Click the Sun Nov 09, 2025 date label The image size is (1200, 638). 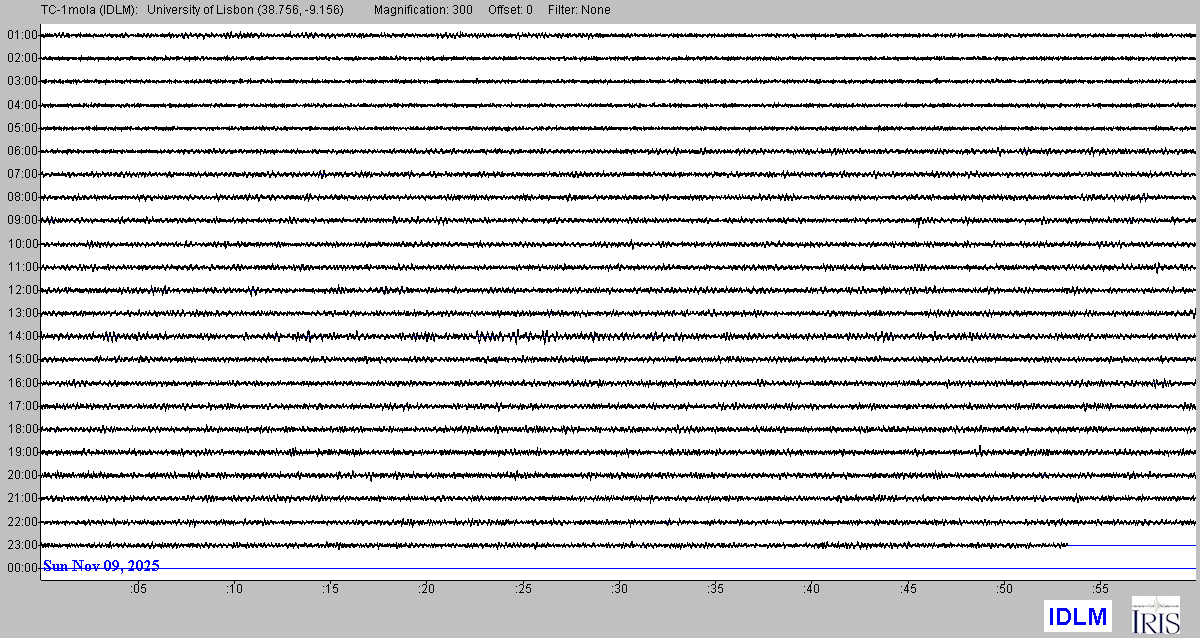101,566
